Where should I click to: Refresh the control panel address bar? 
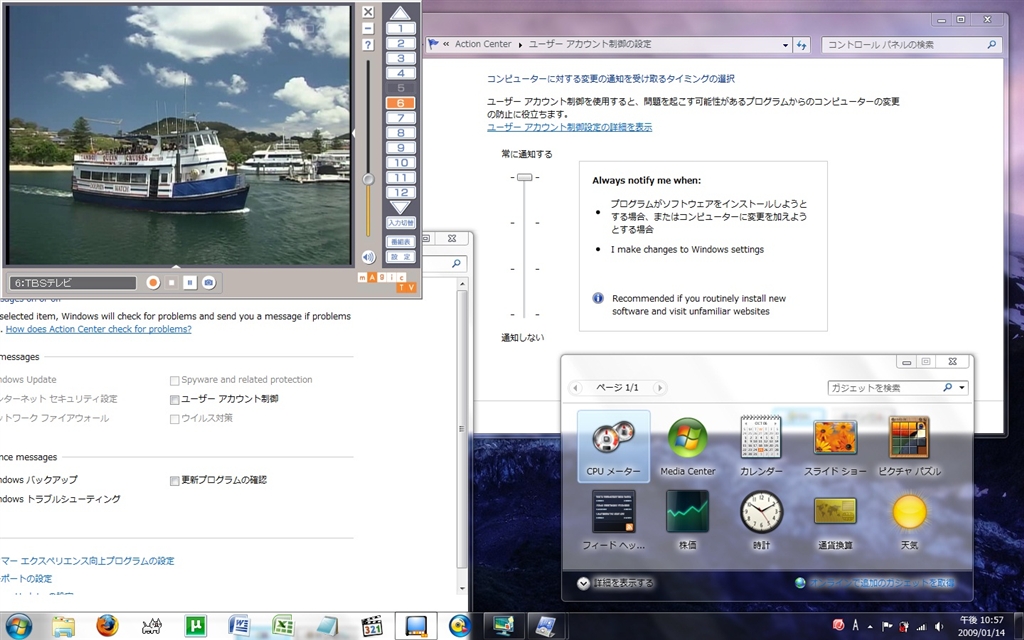801,45
